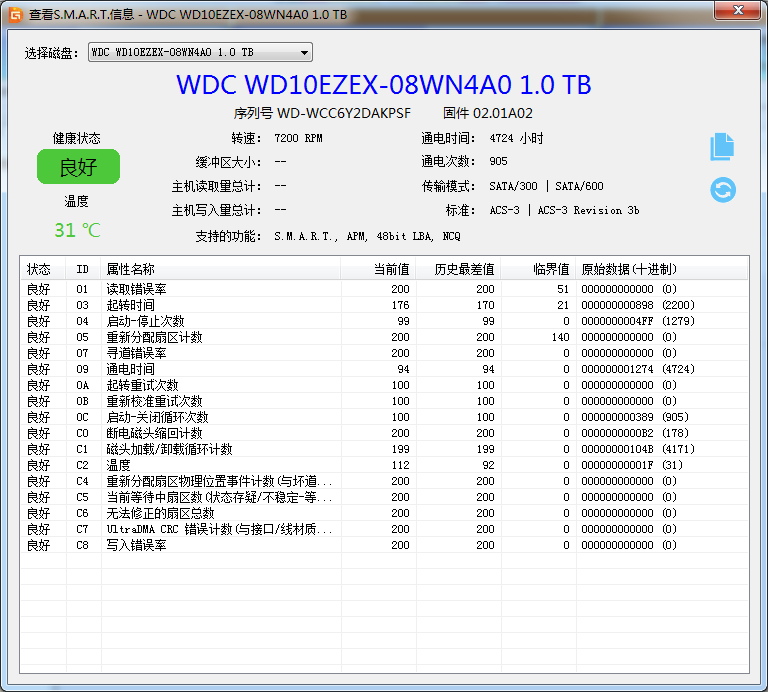
Task: Click the large blue WDC WD10EZEX drive title
Action: (384, 84)
